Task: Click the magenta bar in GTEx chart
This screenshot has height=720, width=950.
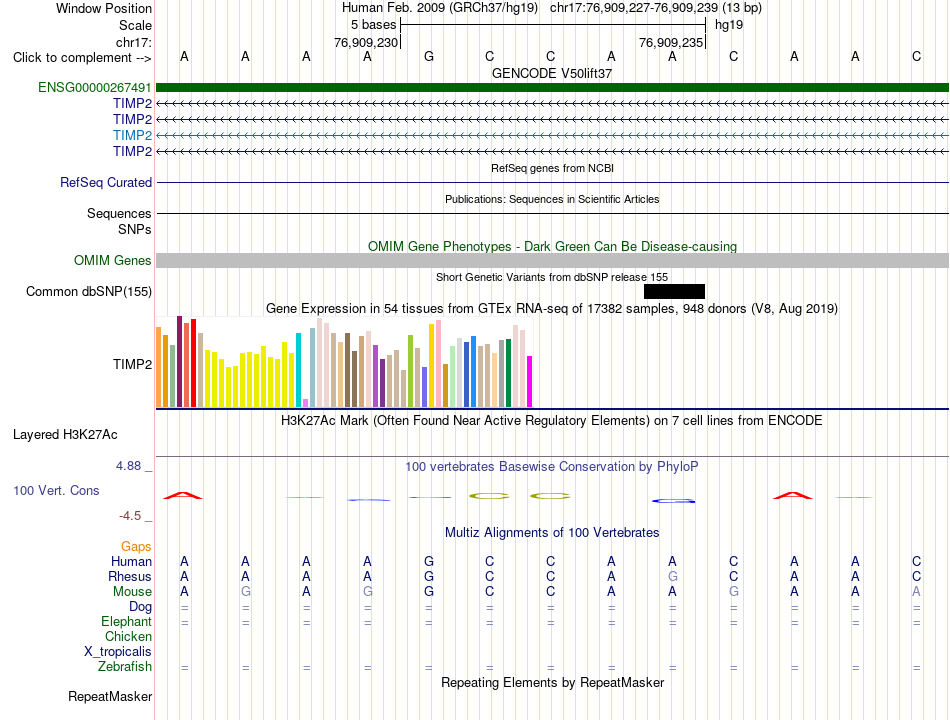Action: [530, 381]
